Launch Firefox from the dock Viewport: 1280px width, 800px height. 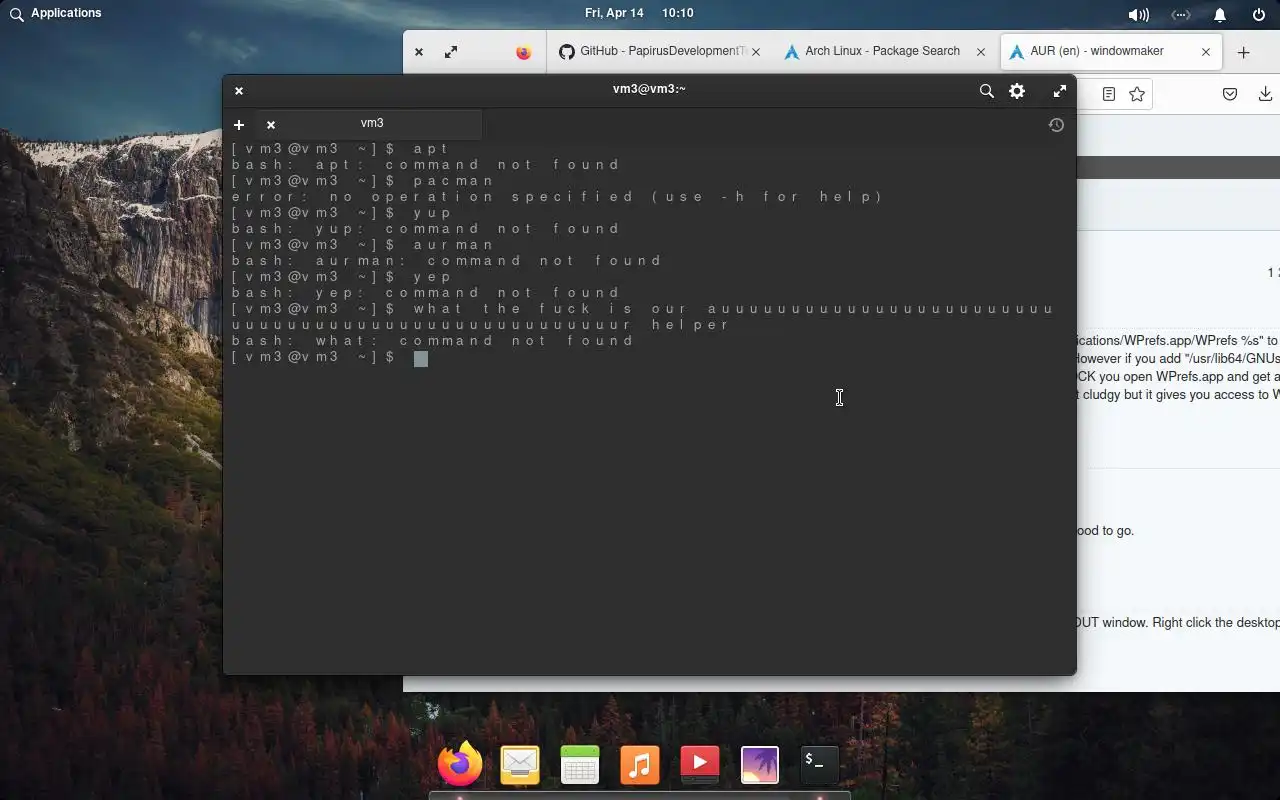tap(460, 765)
